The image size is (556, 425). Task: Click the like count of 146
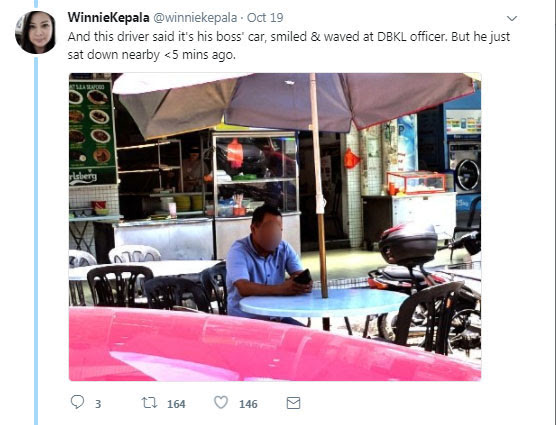(248, 404)
